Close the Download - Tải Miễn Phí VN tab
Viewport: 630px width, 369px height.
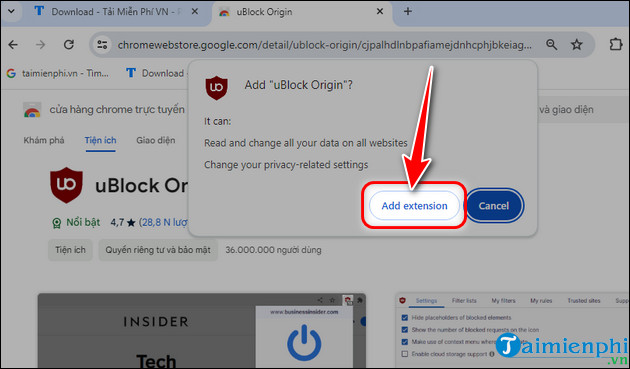click(x=194, y=12)
